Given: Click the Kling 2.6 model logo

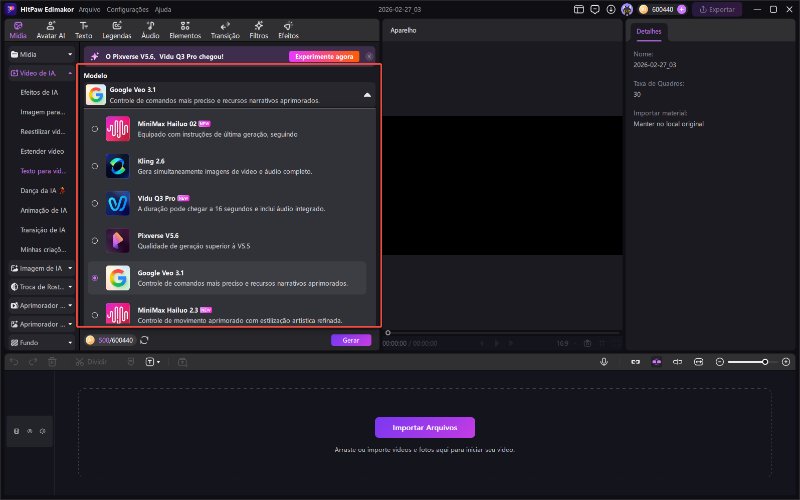Looking at the screenshot, I should [x=118, y=166].
